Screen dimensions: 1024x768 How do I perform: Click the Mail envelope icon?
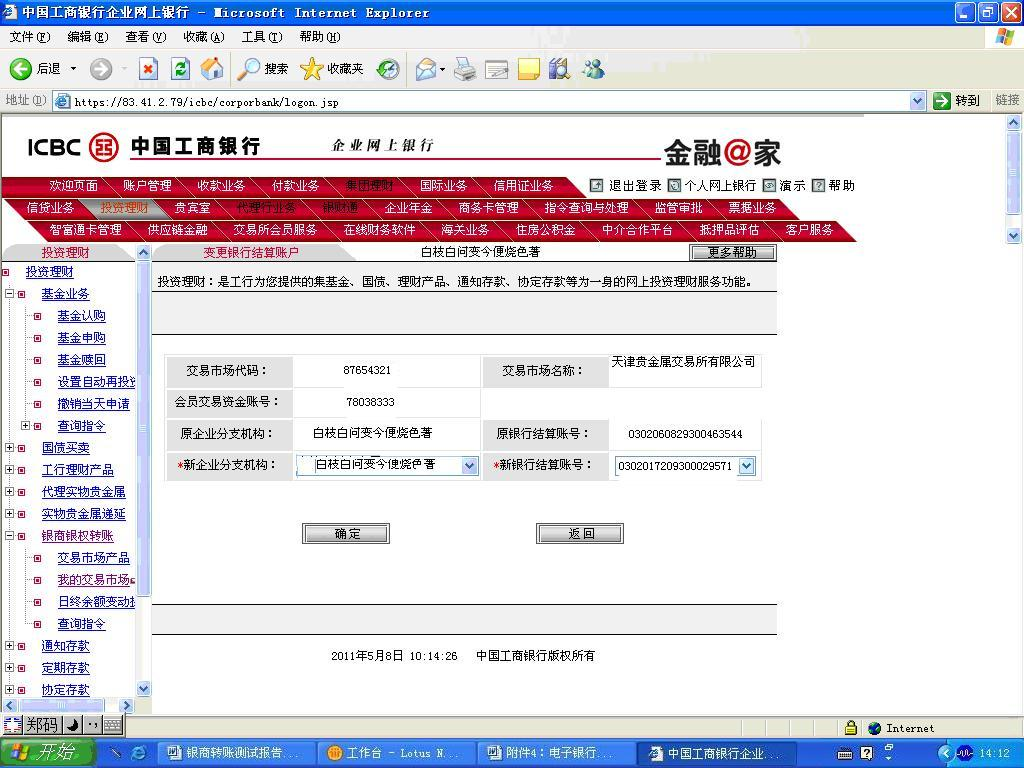(425, 69)
